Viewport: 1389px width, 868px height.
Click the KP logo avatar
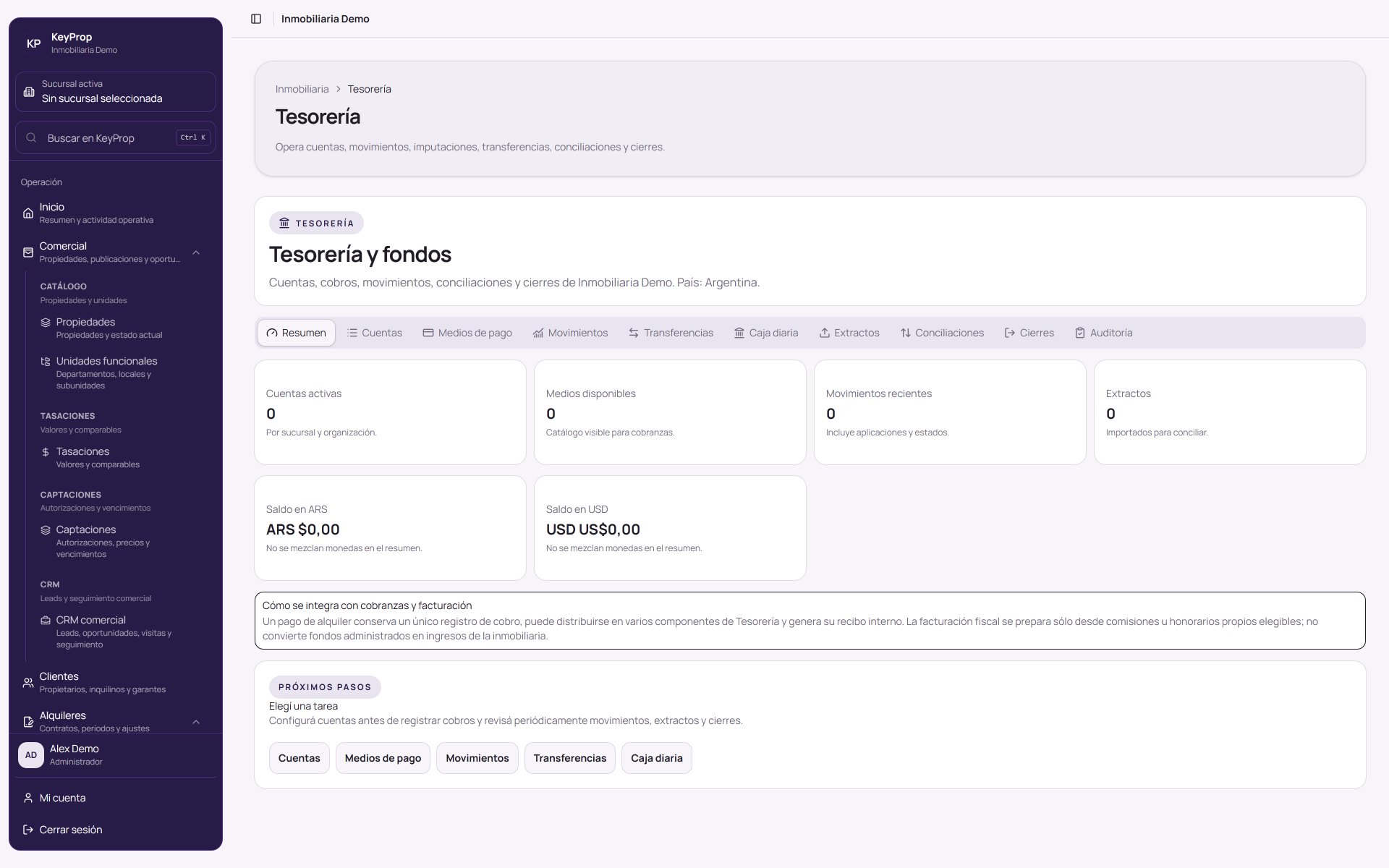(x=33, y=43)
